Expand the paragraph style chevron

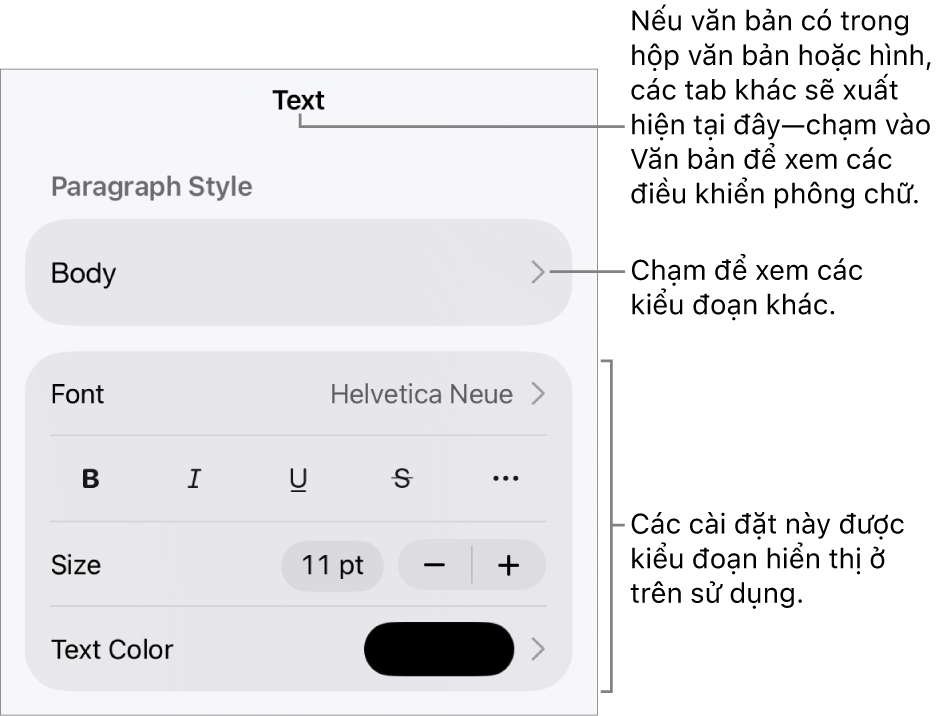pyautogui.click(x=538, y=272)
